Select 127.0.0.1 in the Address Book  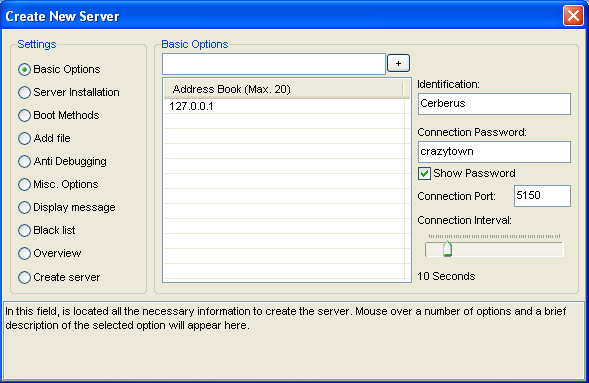coord(284,106)
